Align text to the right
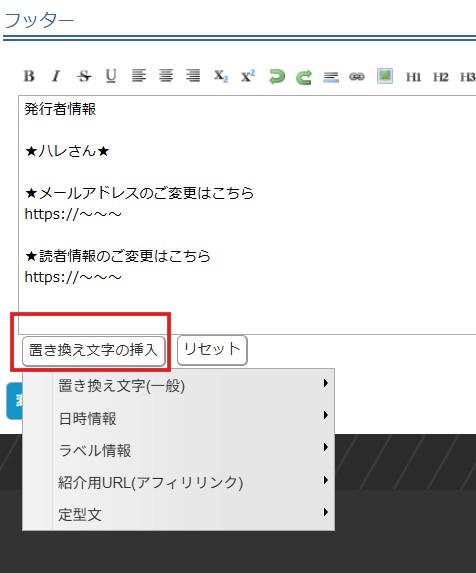The width and height of the screenshot is (476, 573). click(193, 76)
